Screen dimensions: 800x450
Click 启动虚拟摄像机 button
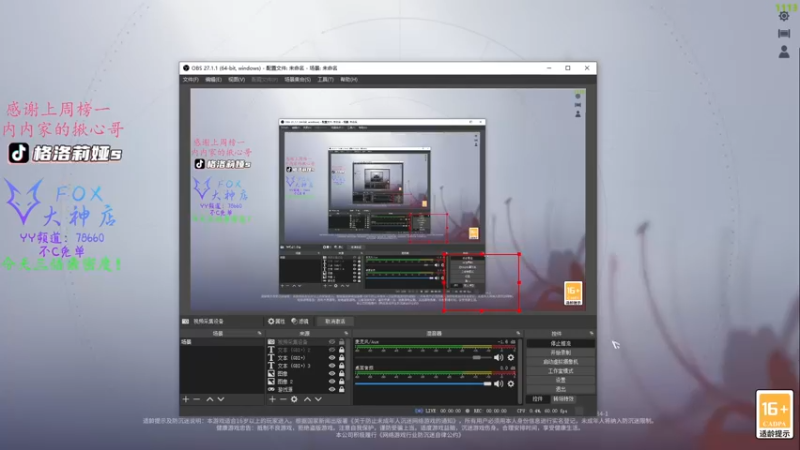coord(561,362)
